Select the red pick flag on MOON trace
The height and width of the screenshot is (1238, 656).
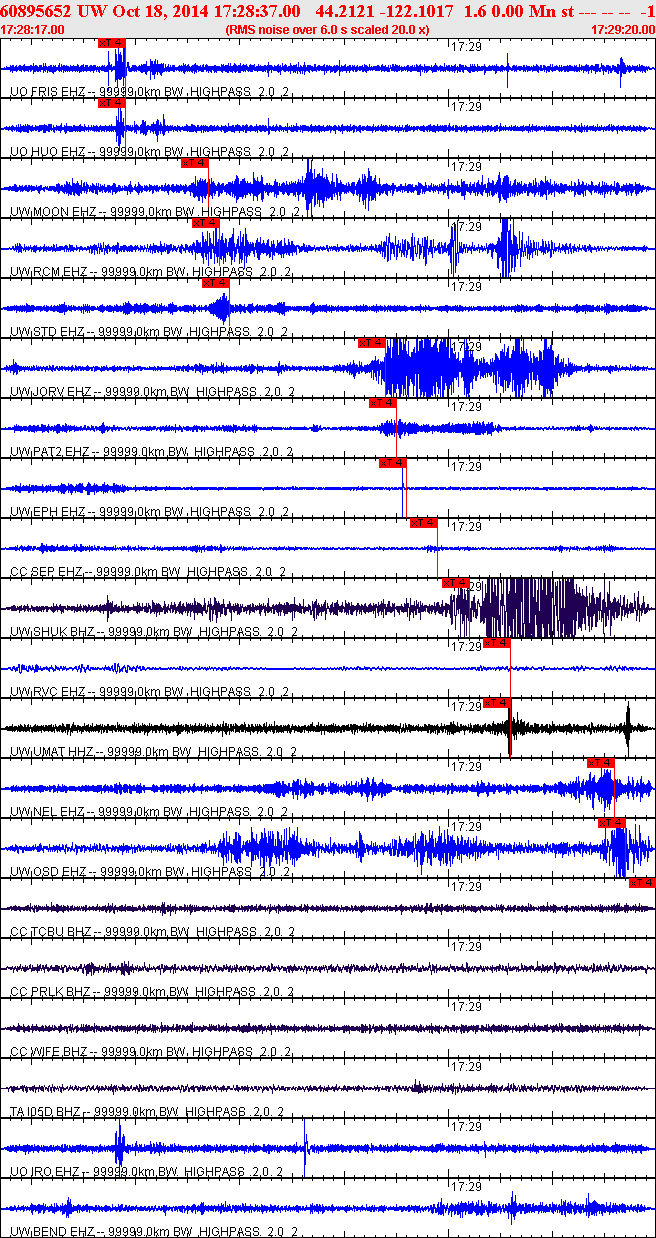[194, 163]
